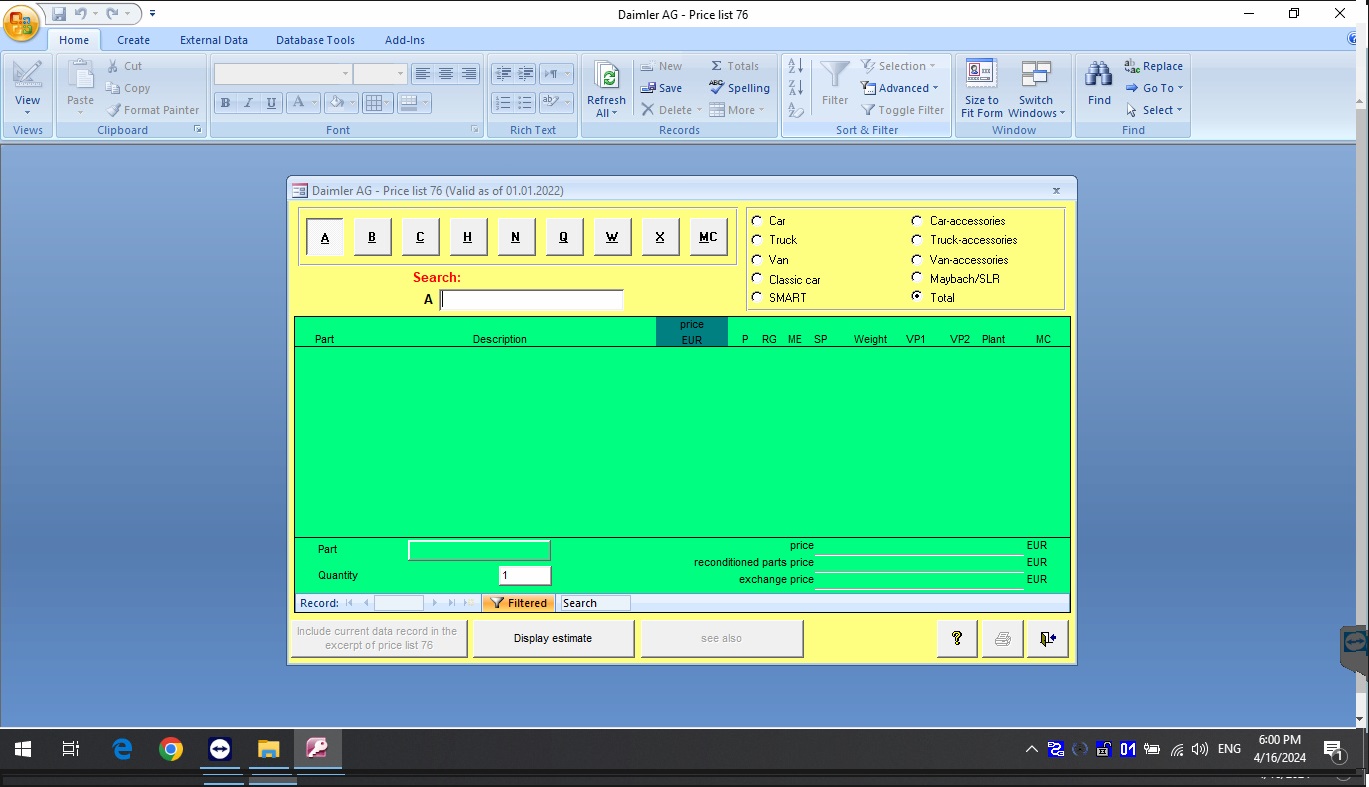Open File Explorer from taskbar
Viewport: 1369px width, 787px height.
(x=268, y=749)
